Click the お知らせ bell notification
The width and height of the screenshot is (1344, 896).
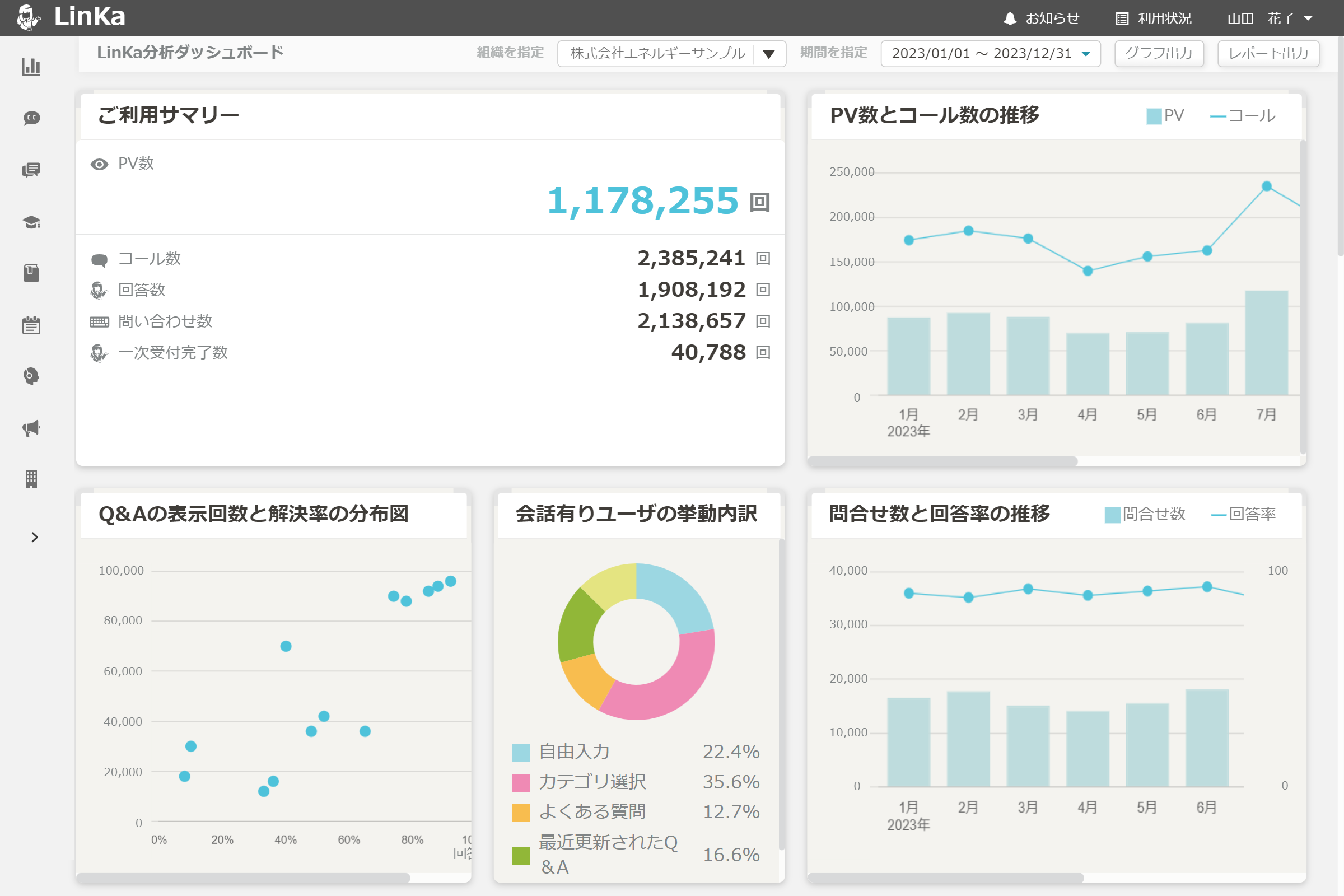(1041, 18)
